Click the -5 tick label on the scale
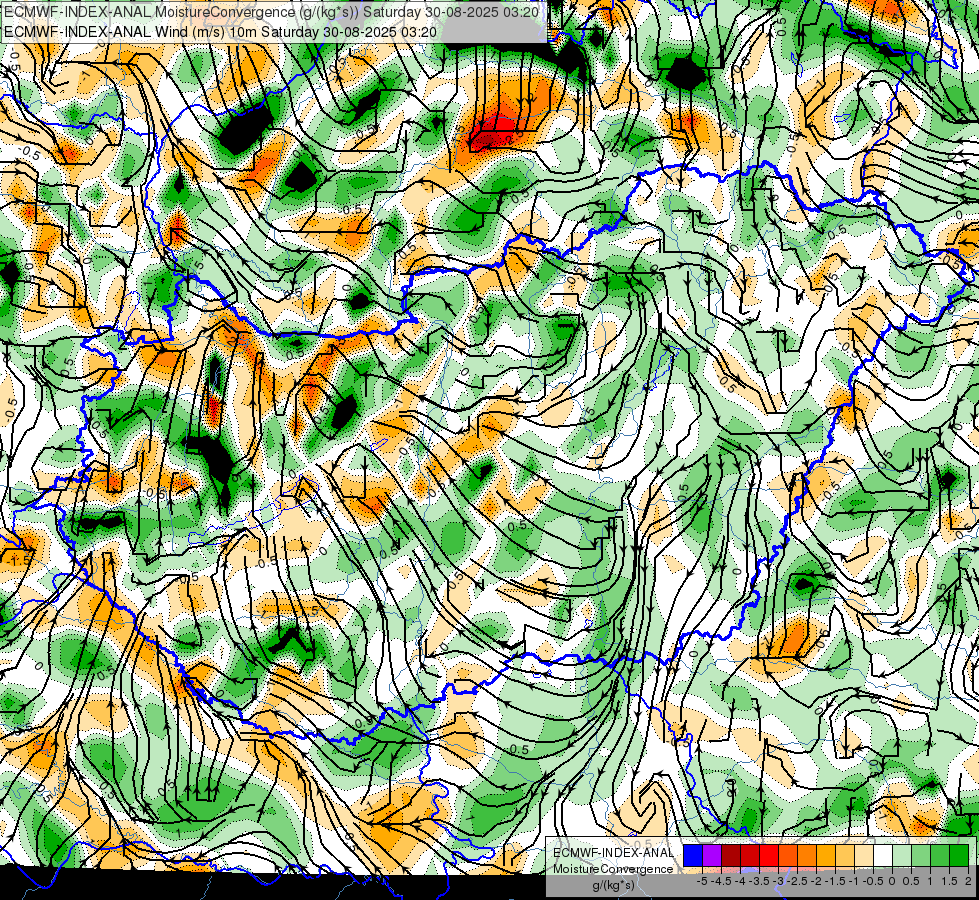The width and height of the screenshot is (979, 900). coord(703,881)
